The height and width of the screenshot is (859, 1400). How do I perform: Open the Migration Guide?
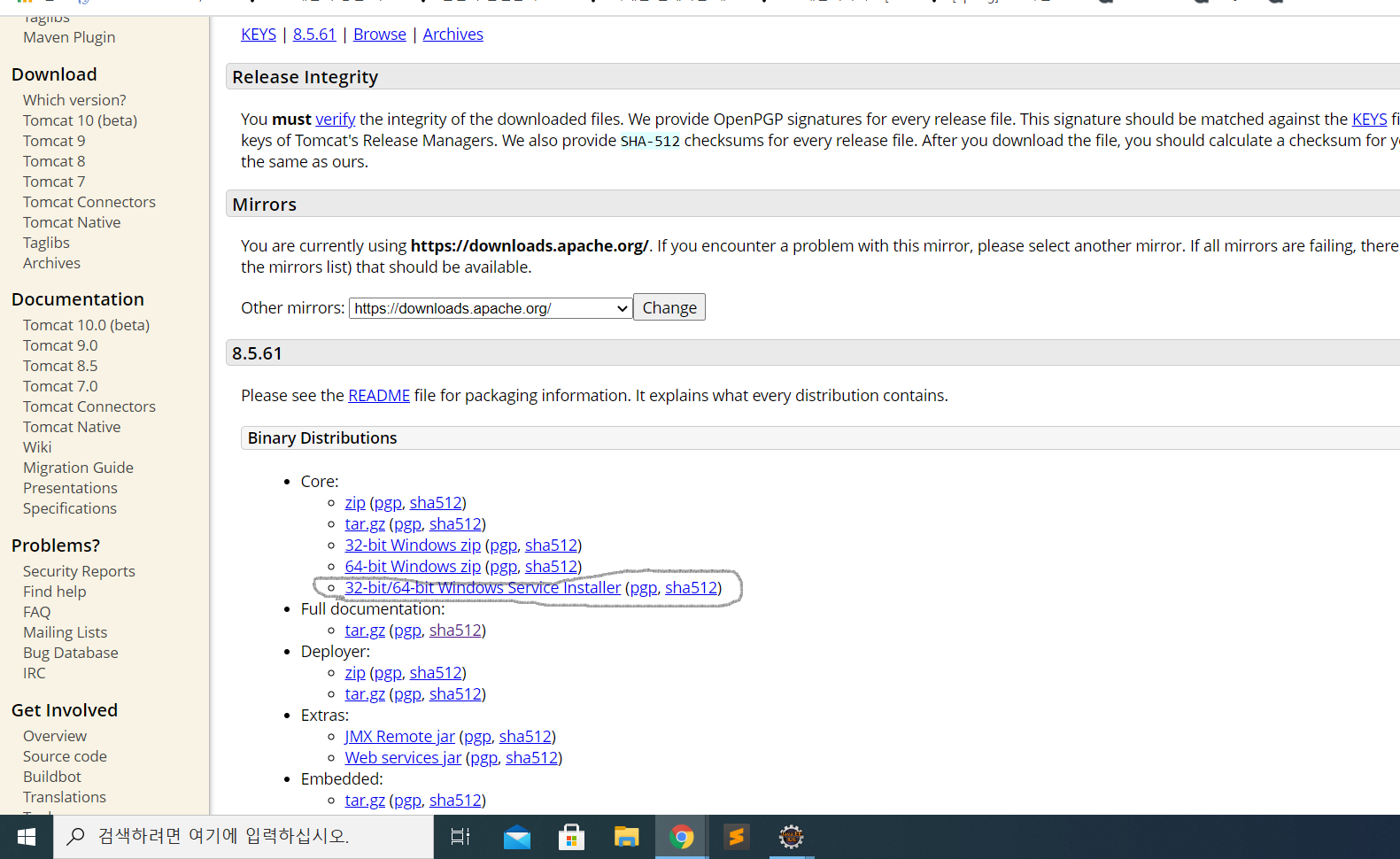point(78,468)
